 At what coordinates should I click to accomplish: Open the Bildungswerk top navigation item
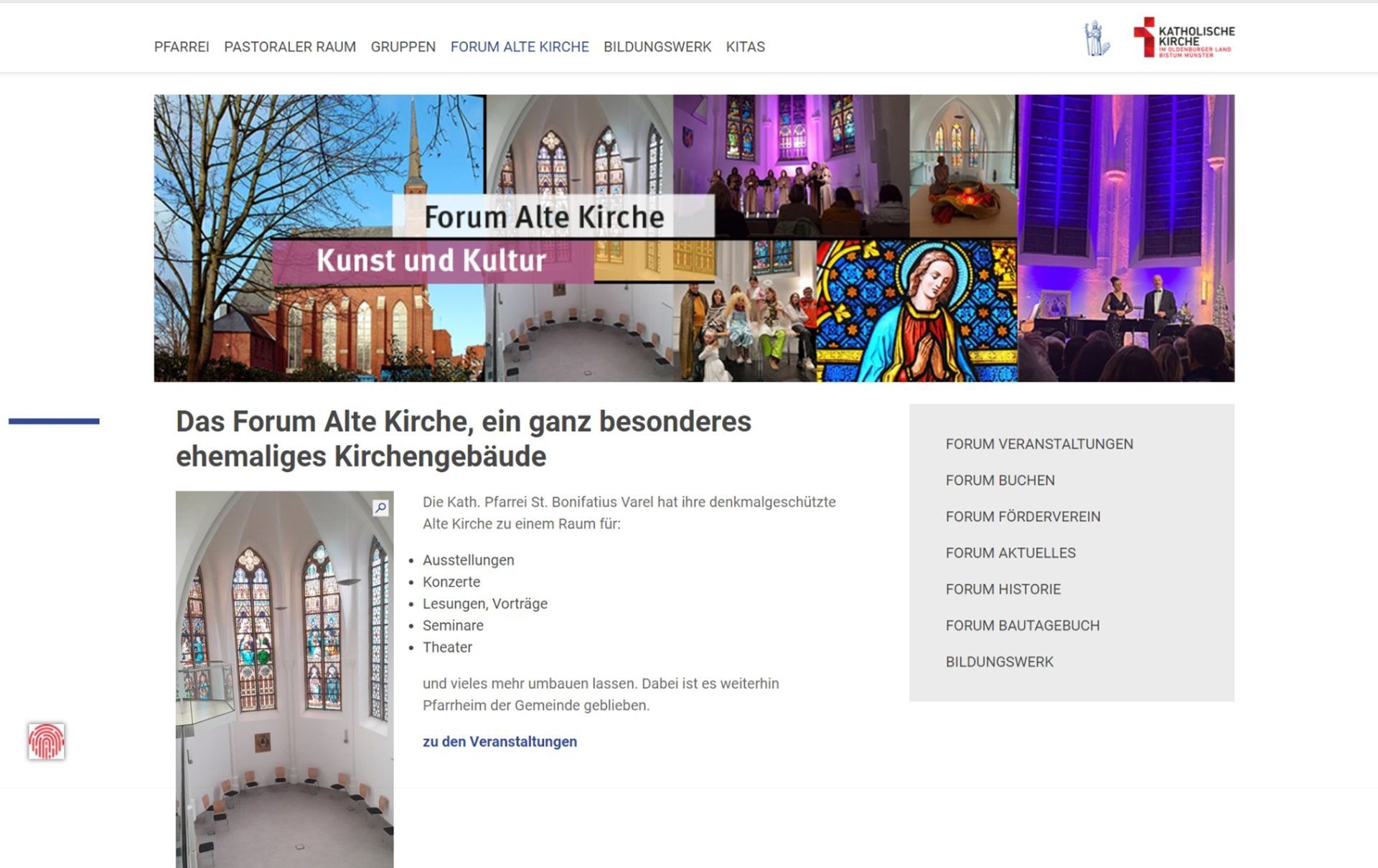pyautogui.click(x=657, y=47)
